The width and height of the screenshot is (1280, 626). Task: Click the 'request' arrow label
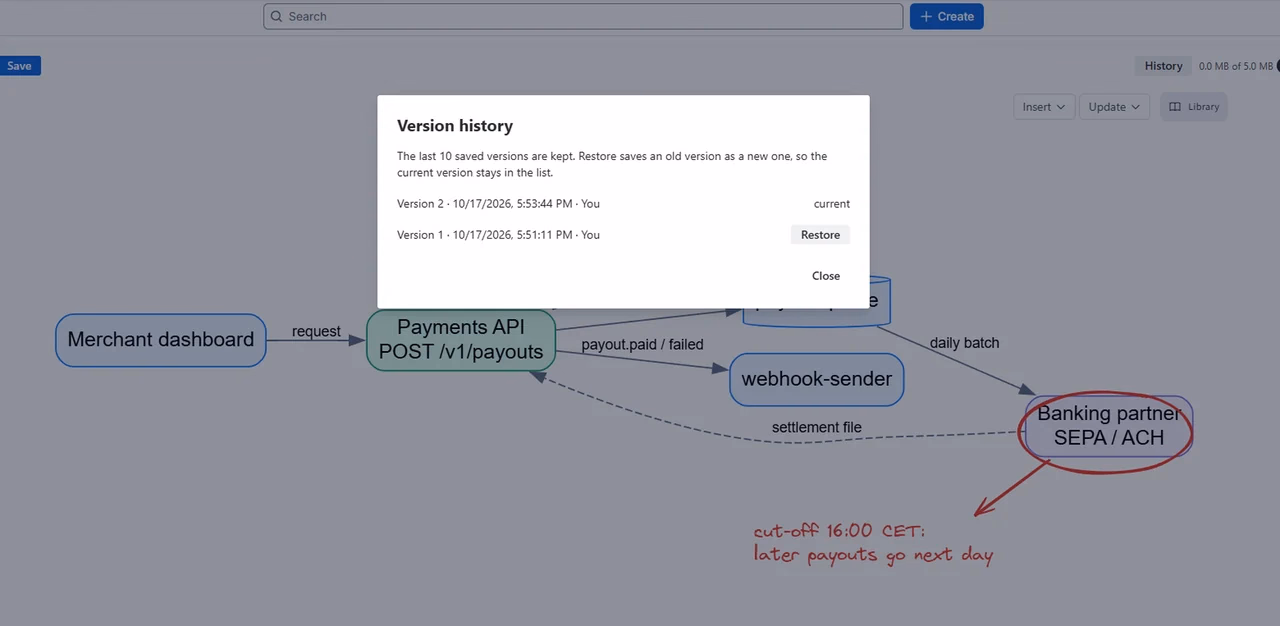316,332
